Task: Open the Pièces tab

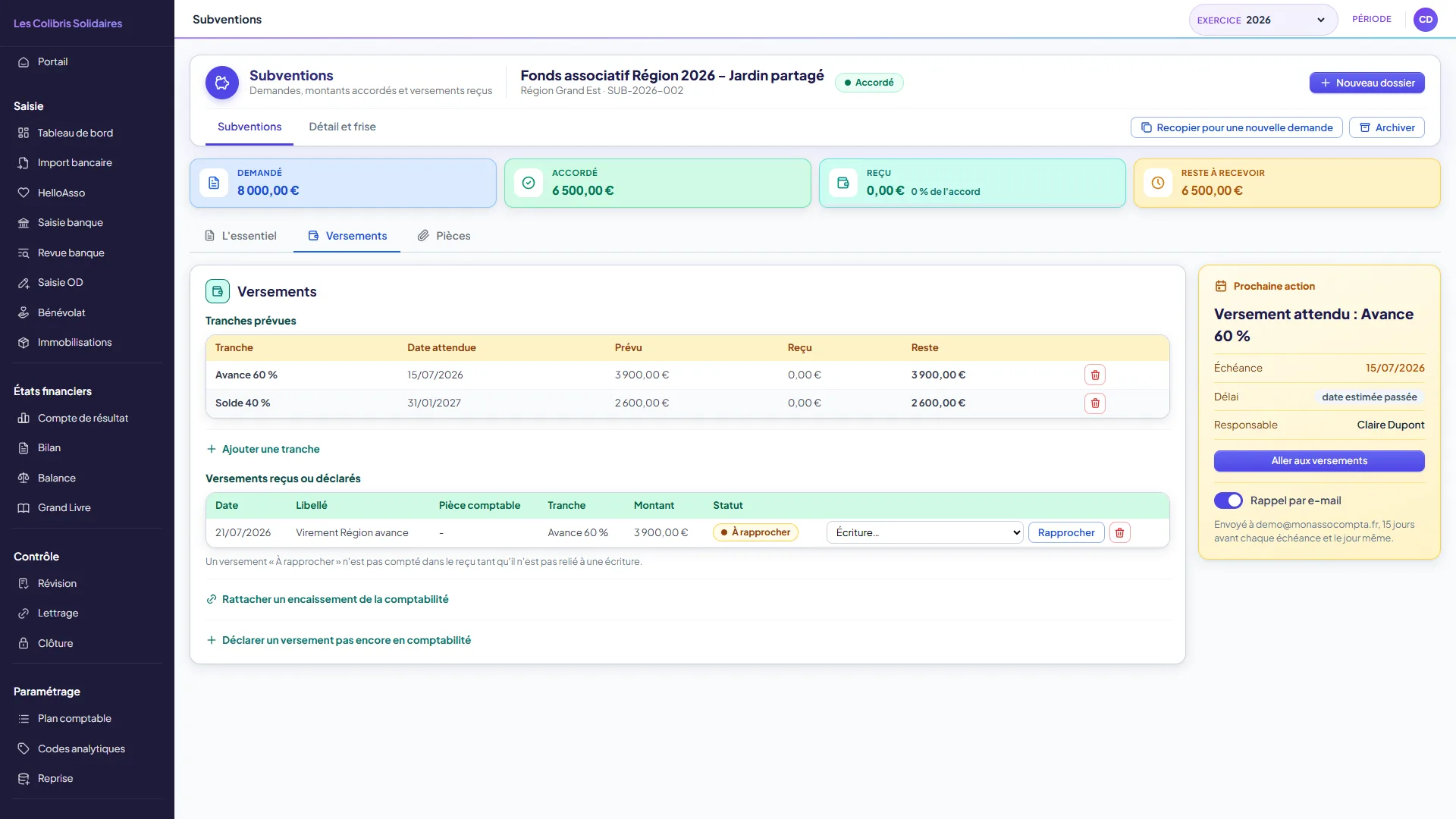Action: pyautogui.click(x=444, y=237)
